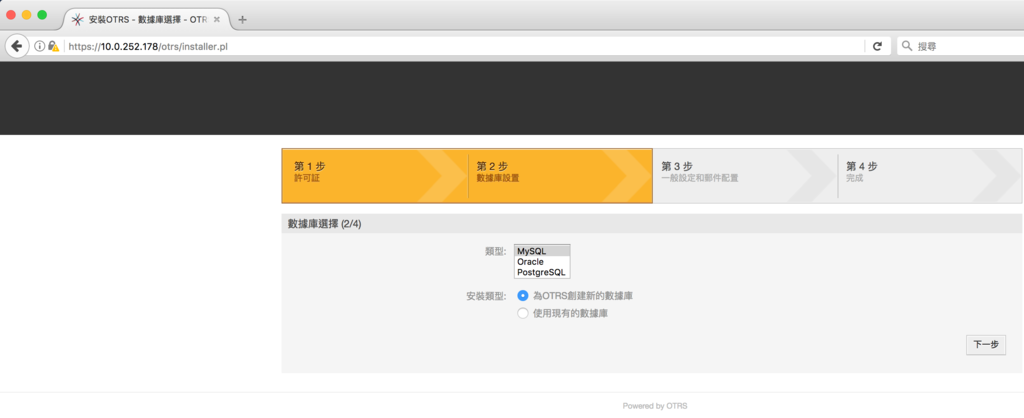Screen dimensions: 1024x418
Task: Show site information via the info icon
Action: 39,46
